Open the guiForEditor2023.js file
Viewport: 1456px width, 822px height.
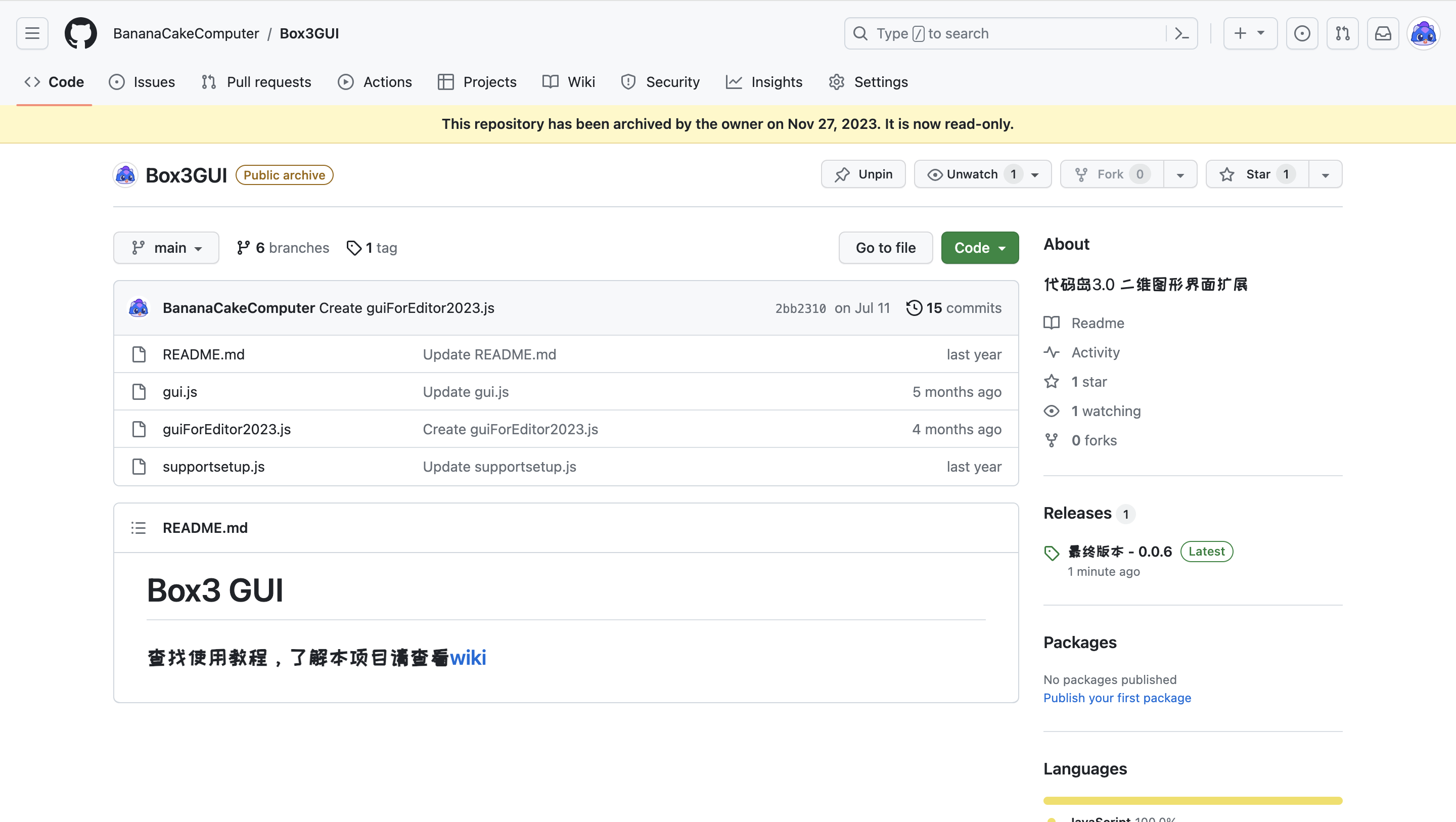226,429
